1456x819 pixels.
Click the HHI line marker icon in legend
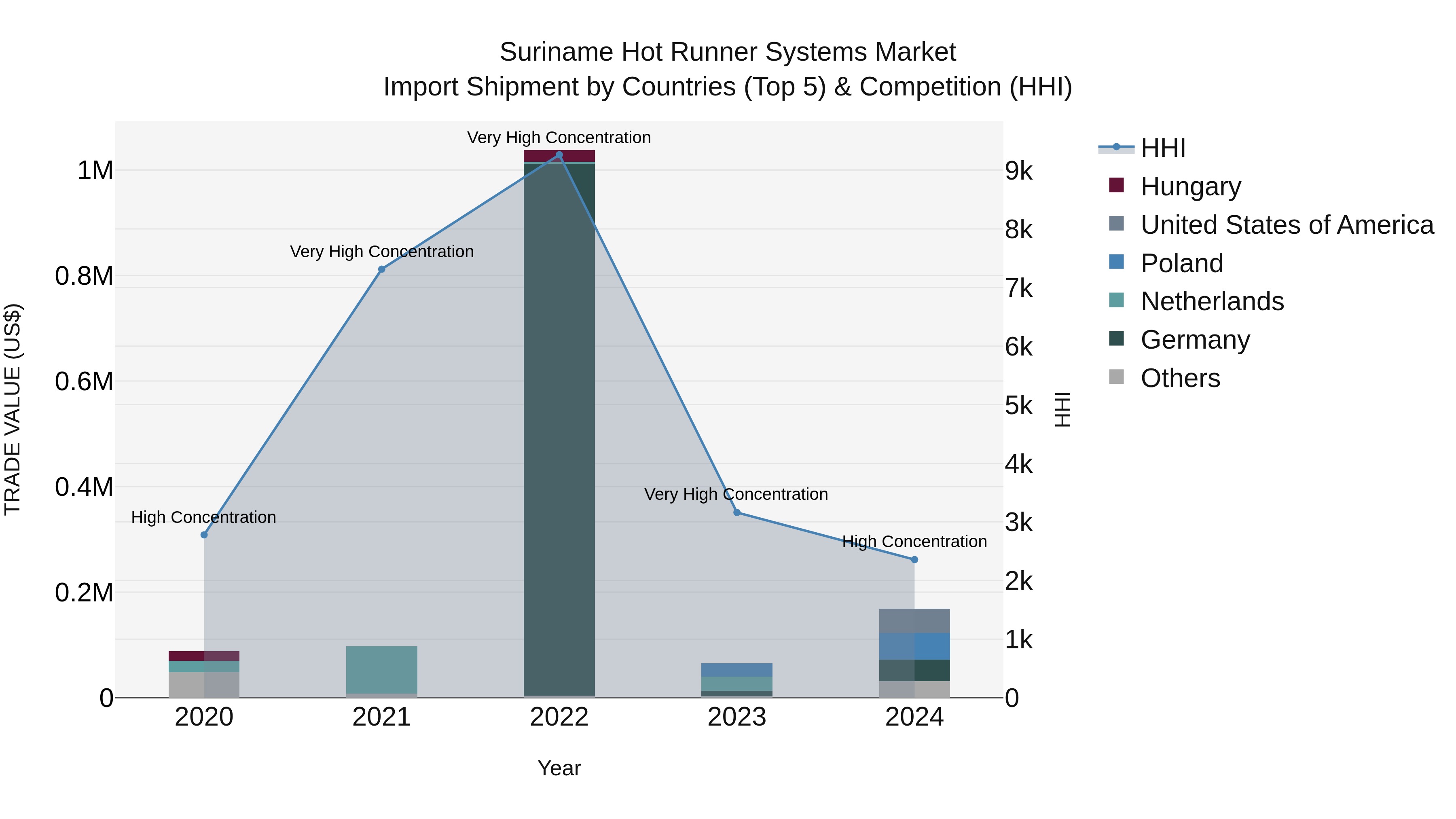[1116, 147]
